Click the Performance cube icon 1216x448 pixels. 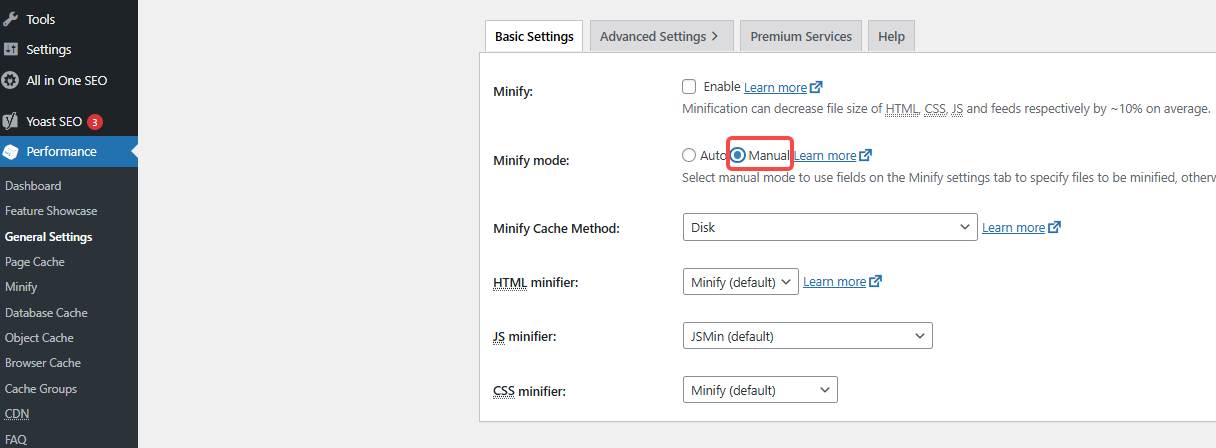click(11, 152)
